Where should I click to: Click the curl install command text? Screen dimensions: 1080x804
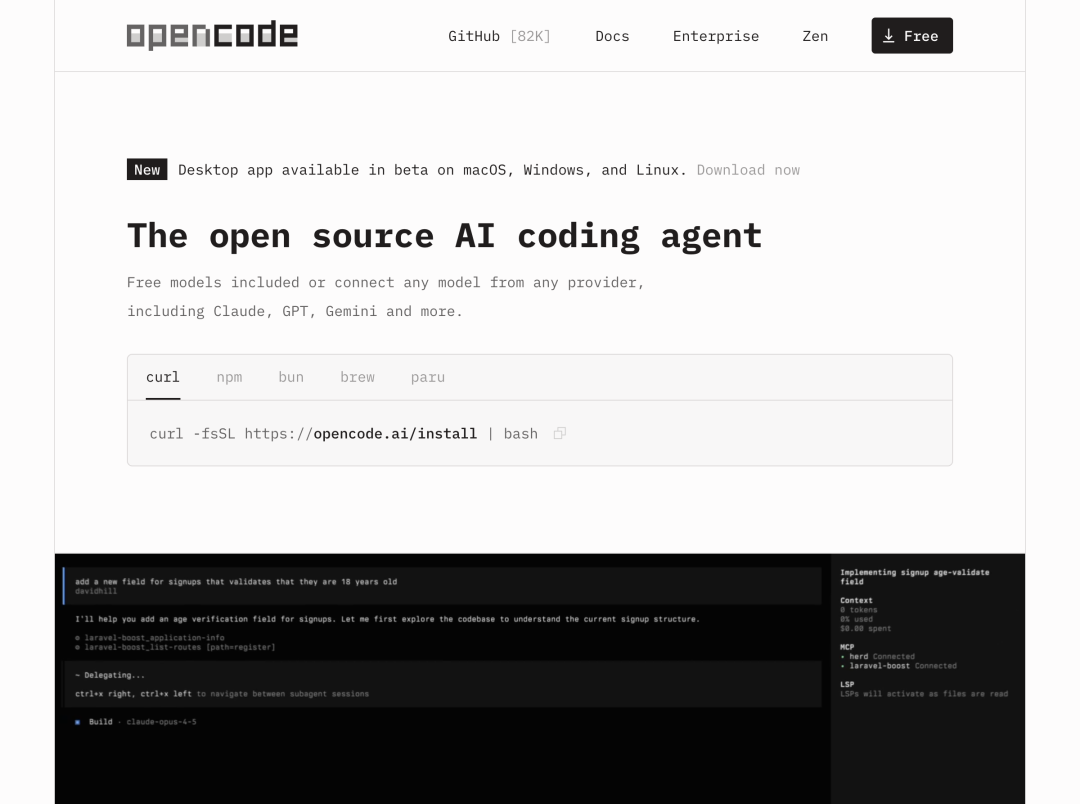[344, 433]
